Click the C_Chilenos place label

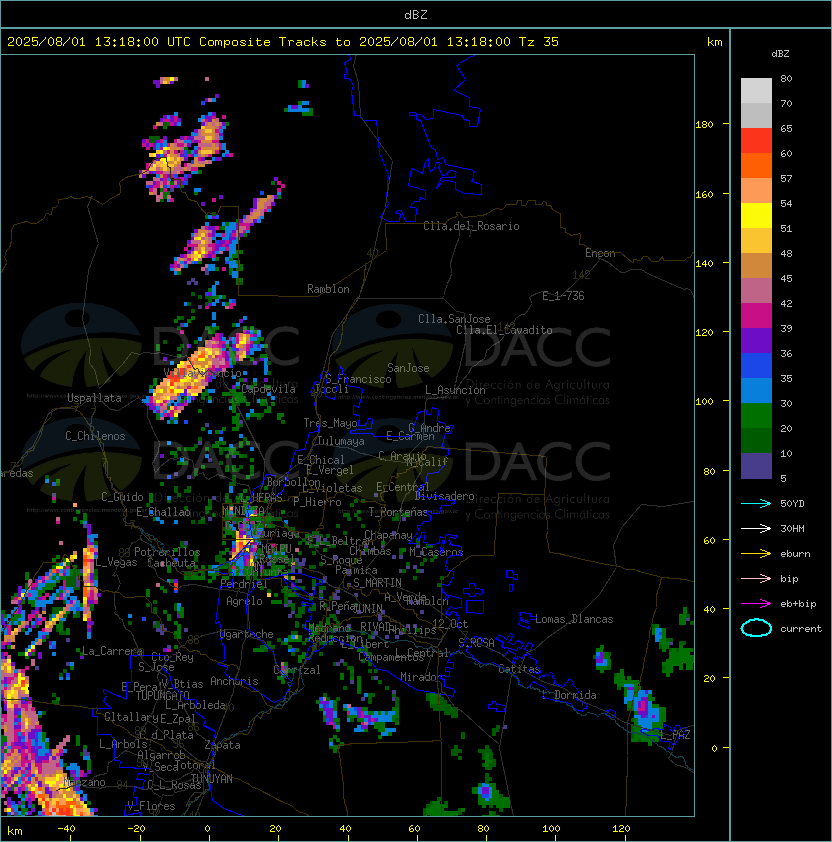tap(95, 436)
